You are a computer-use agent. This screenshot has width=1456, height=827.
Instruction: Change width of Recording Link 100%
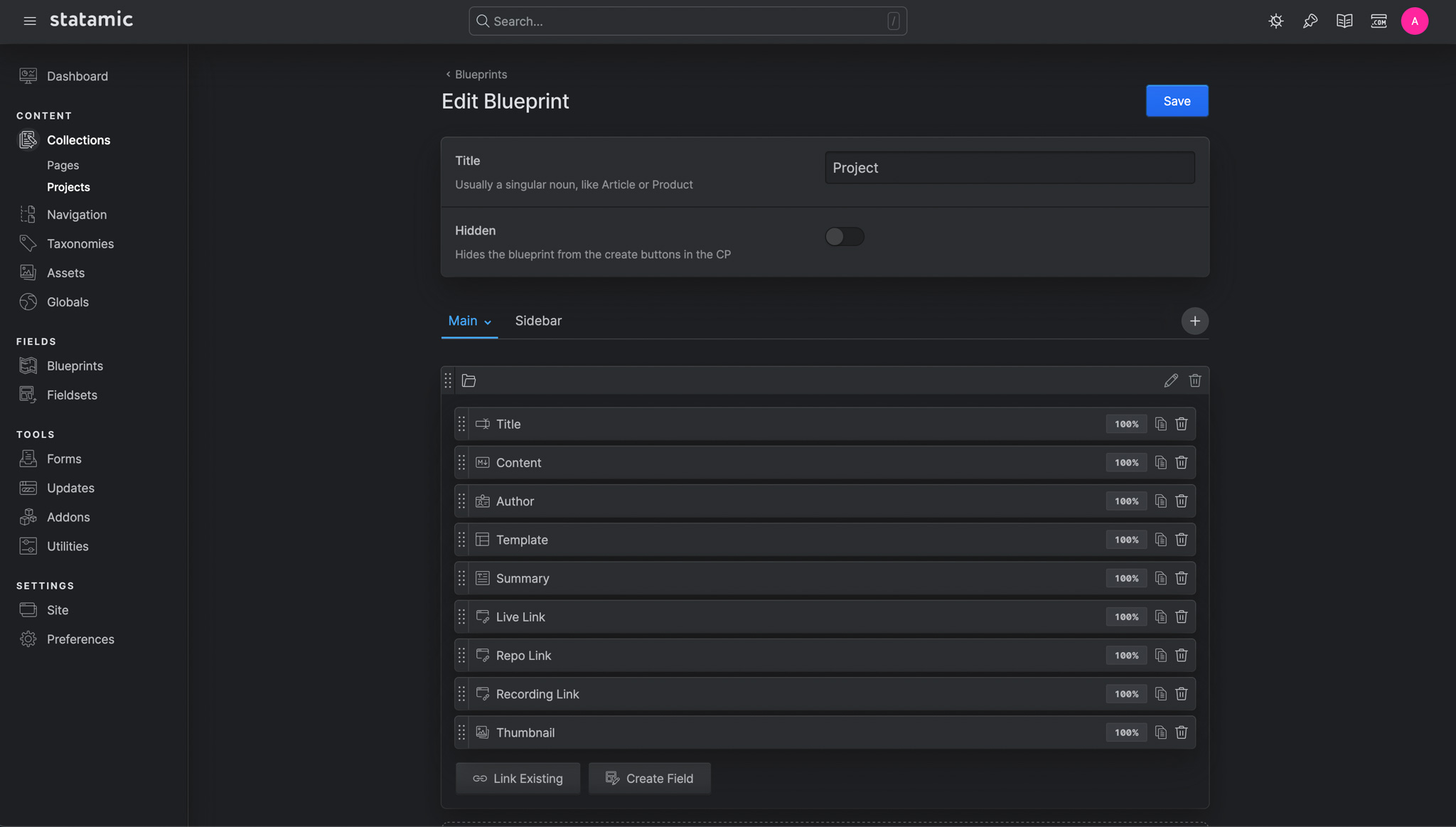(x=1126, y=694)
